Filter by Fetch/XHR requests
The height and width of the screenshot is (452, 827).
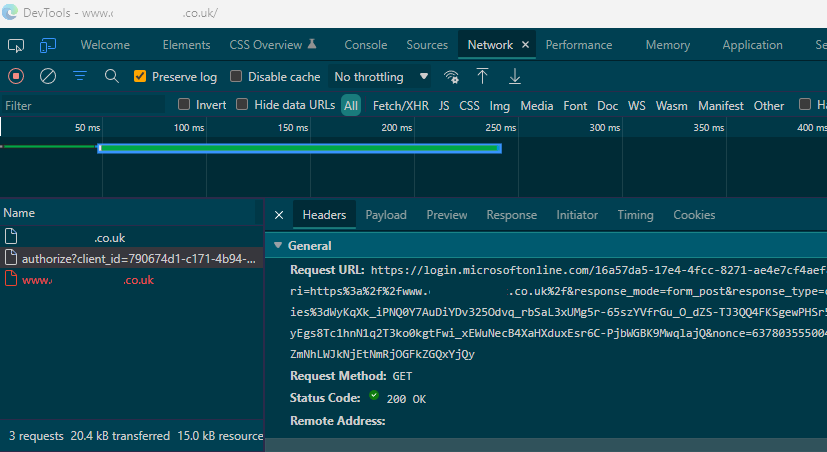click(400, 105)
